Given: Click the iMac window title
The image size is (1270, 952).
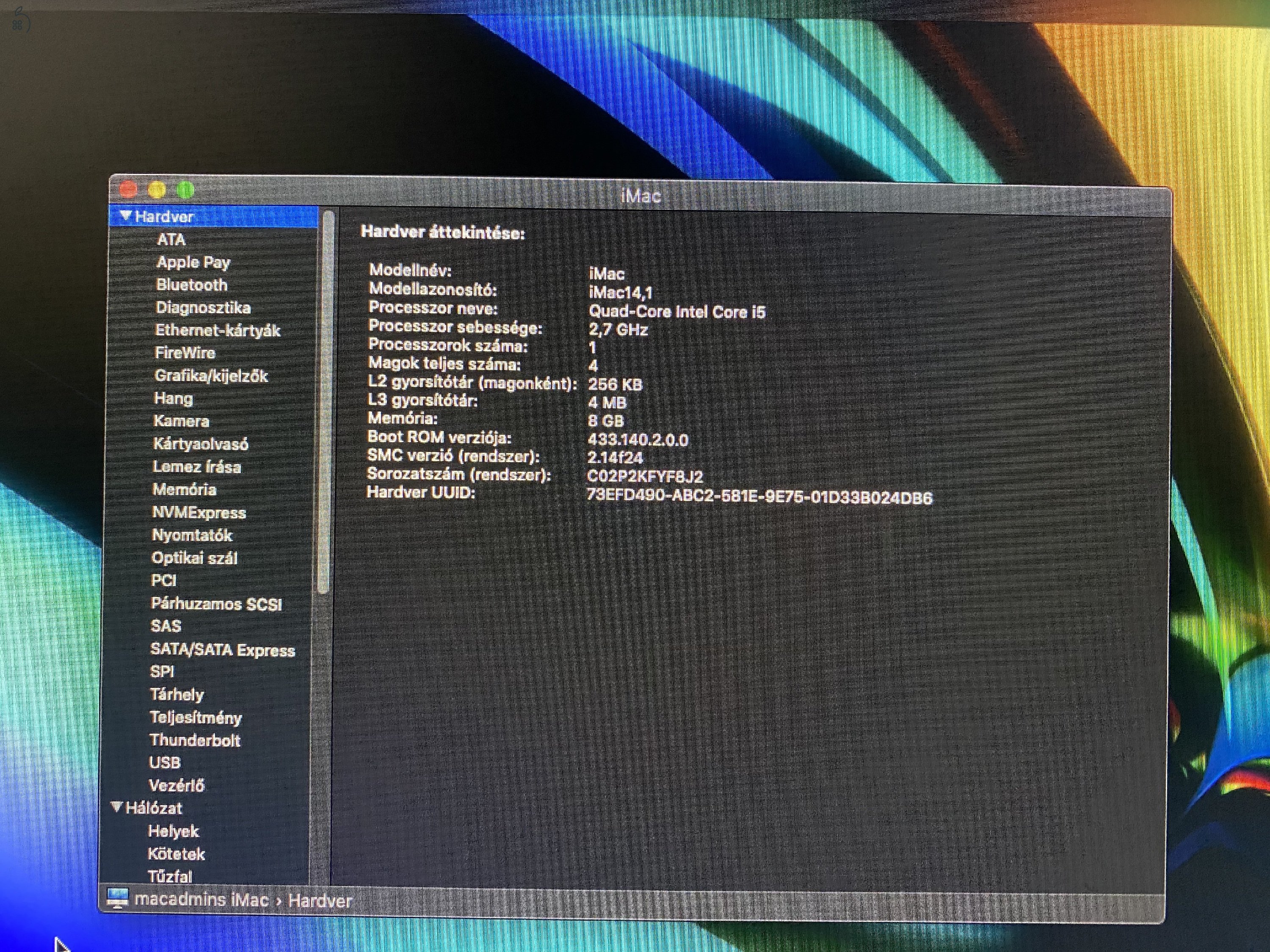Looking at the screenshot, I should coord(641,196).
